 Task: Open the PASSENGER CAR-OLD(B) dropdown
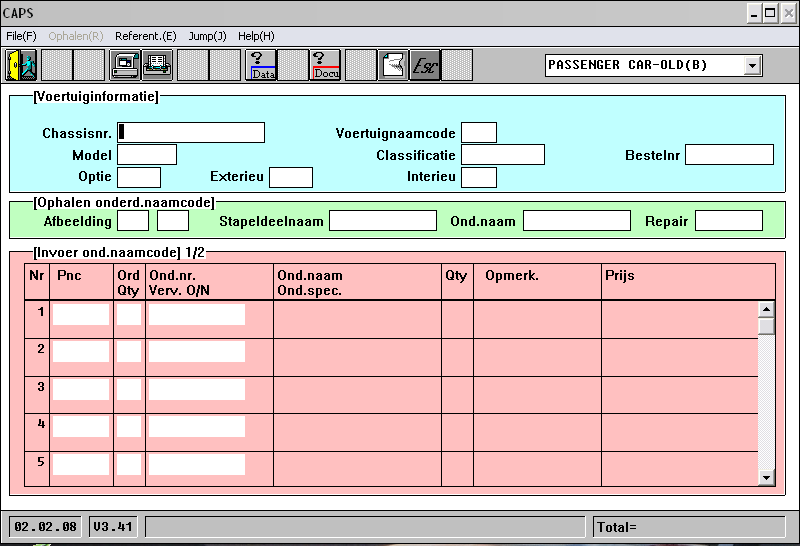pyautogui.click(x=752, y=65)
